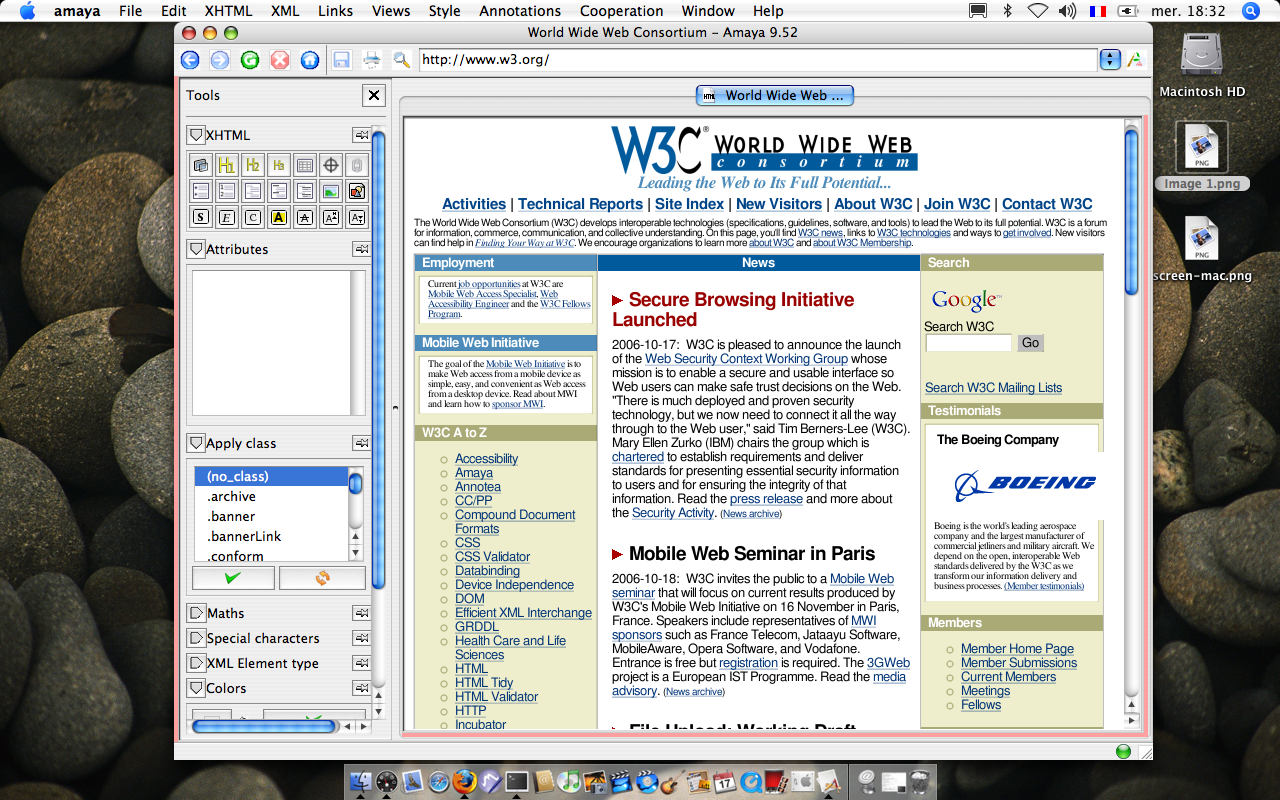Apply strikethrough with the crossed A tool
Image resolution: width=1280 pixels, height=800 pixels.
point(305,217)
